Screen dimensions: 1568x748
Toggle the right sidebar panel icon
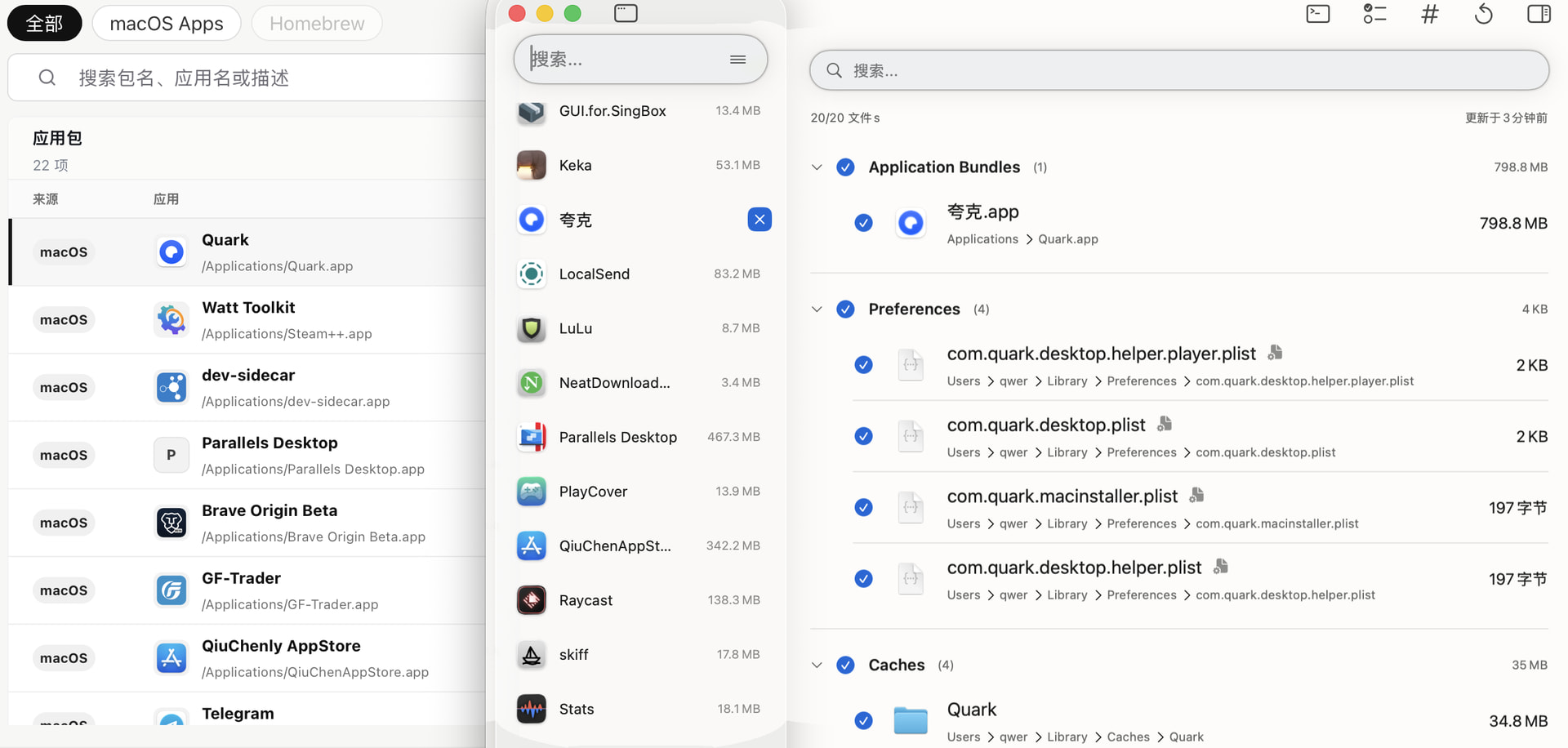(x=1539, y=14)
